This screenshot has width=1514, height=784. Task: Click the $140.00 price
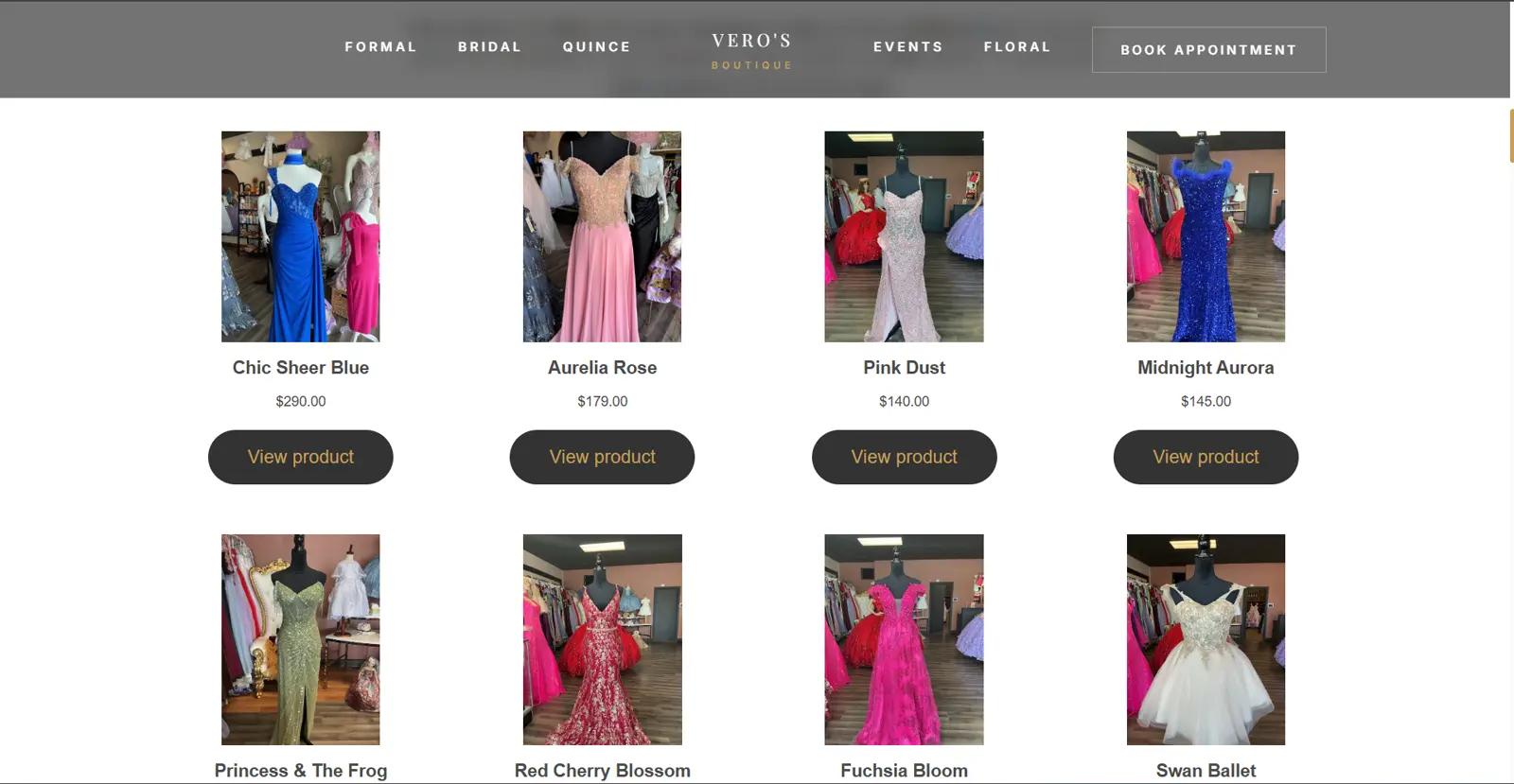(x=904, y=401)
